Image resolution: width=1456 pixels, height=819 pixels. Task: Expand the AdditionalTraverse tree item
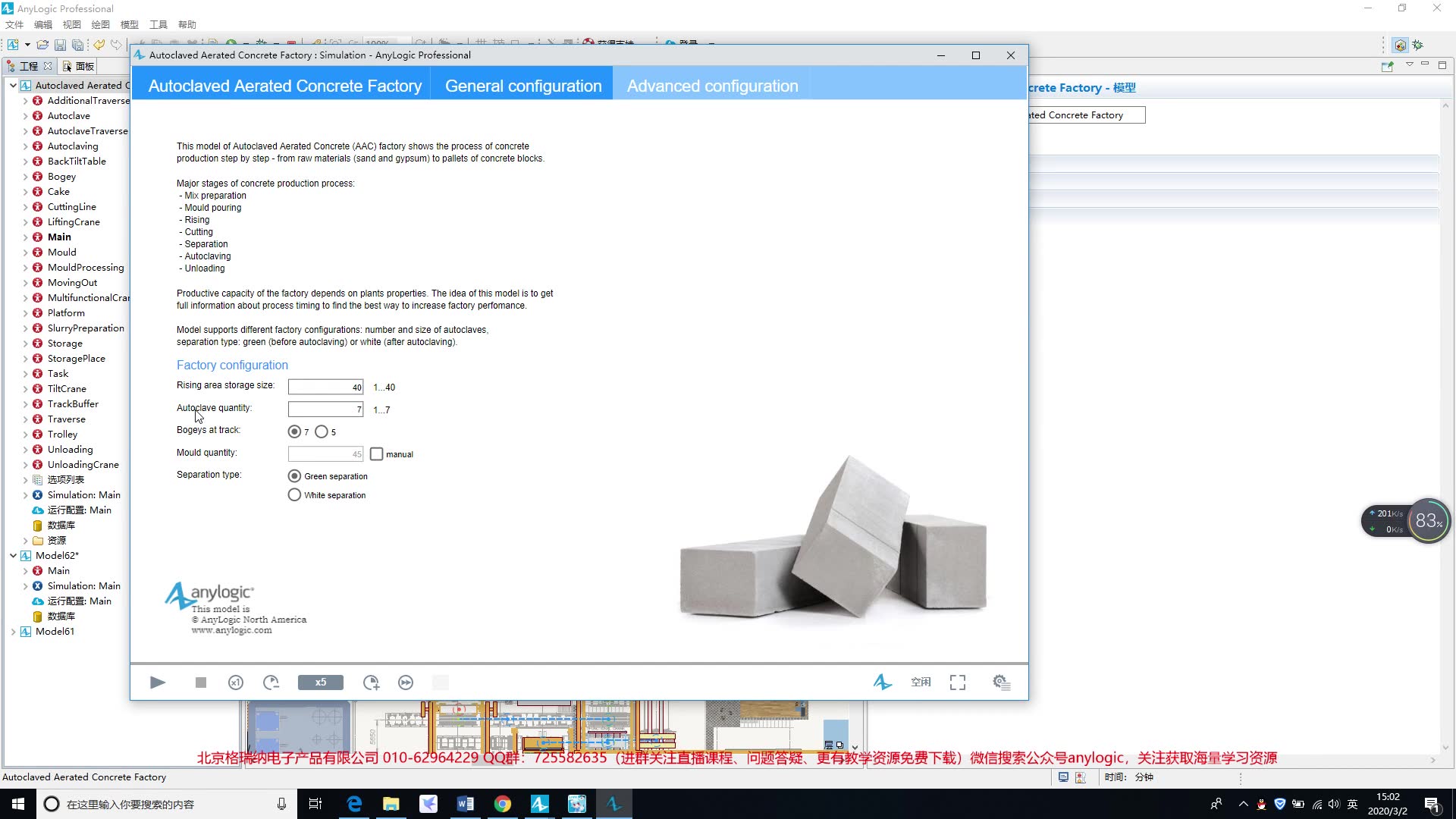coord(25,101)
